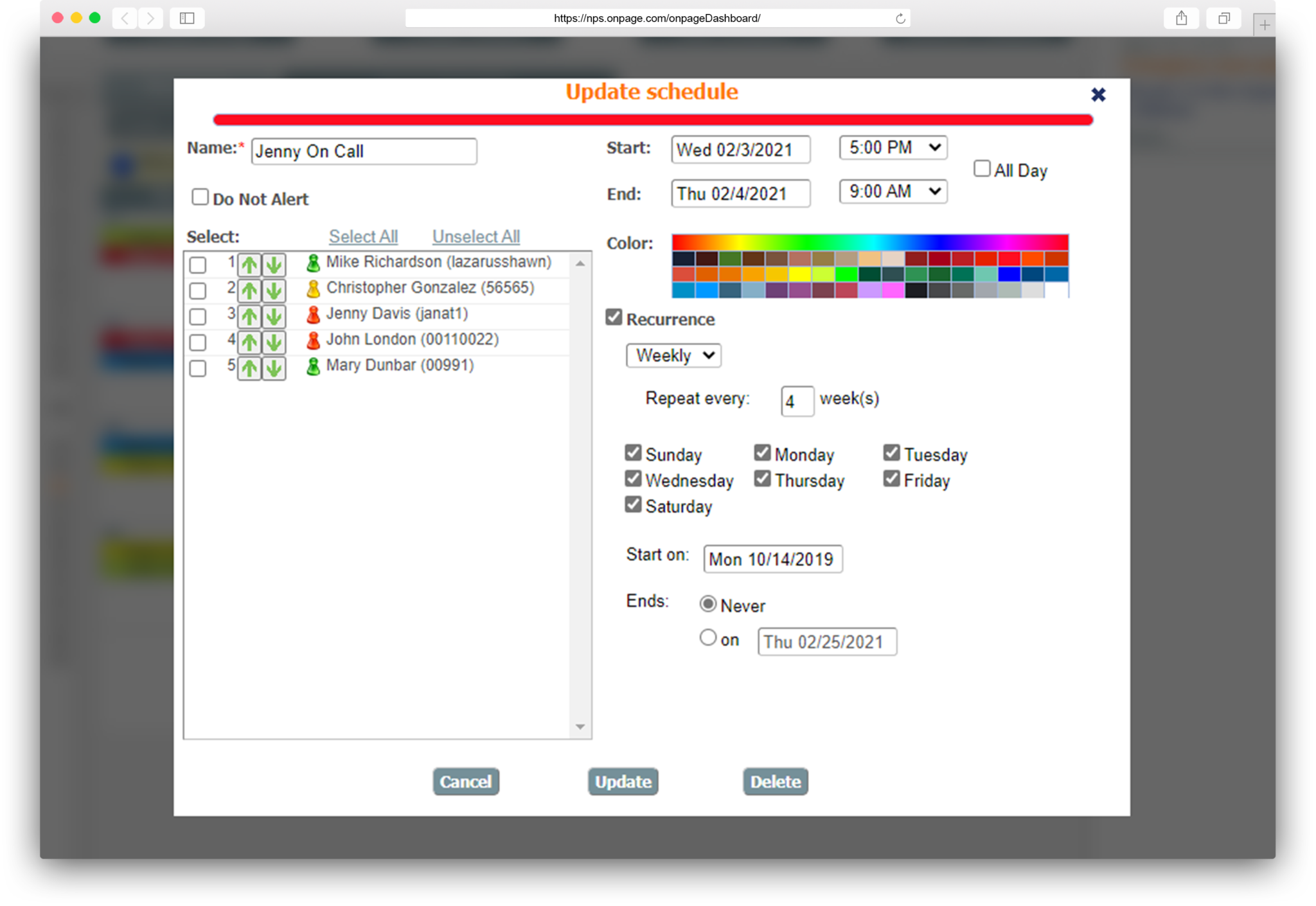Click the orange user status icon for Christopher Gonzalez
The image size is (1316, 906).
314,288
